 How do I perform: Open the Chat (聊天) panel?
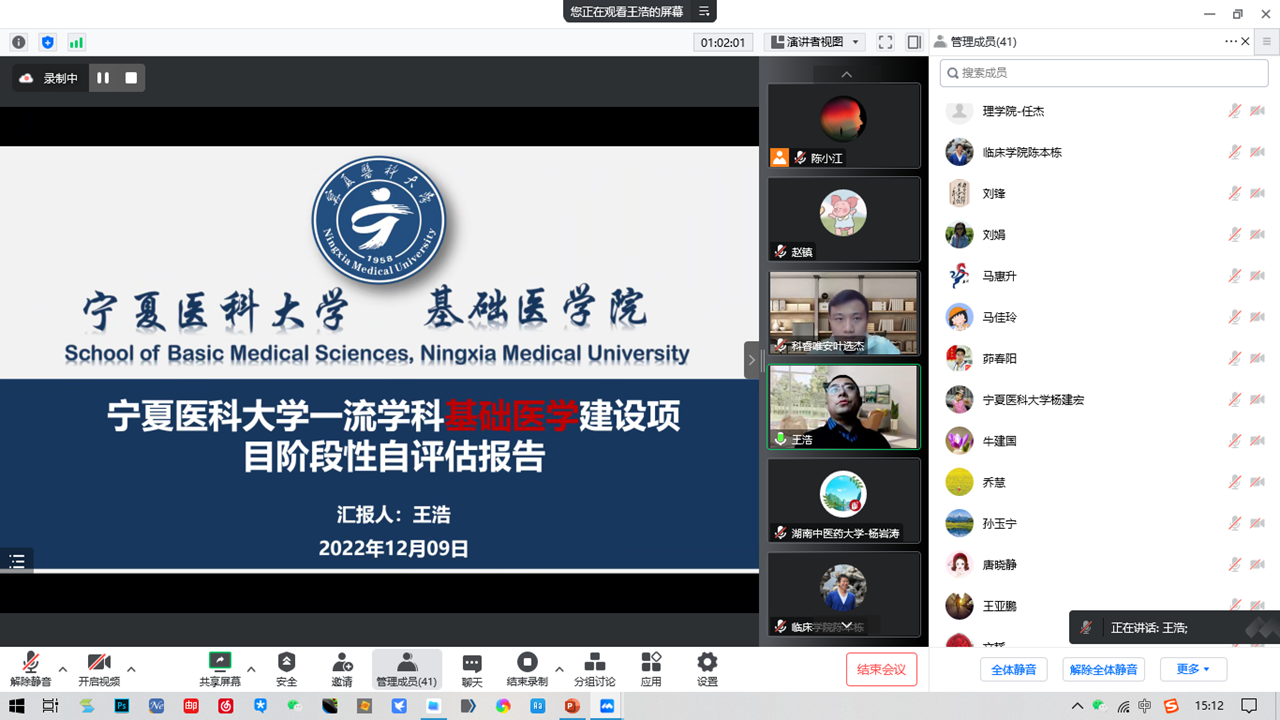pyautogui.click(x=472, y=662)
